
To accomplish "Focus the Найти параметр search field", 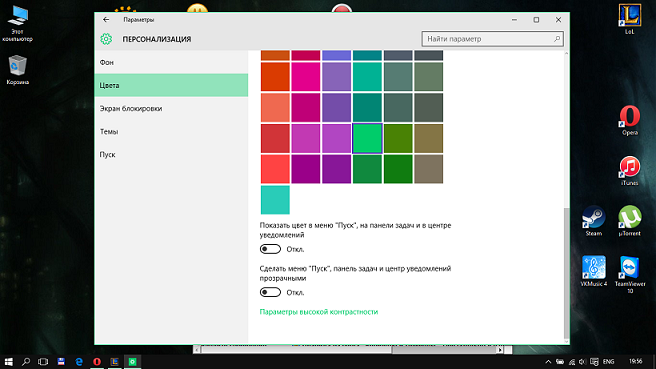I will 492,39.
